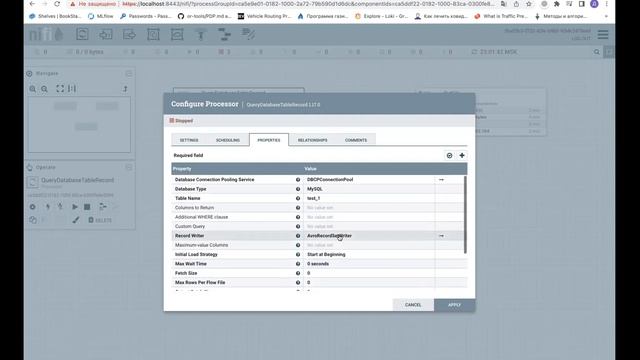Bookmark page with star icon

click(529, 4)
